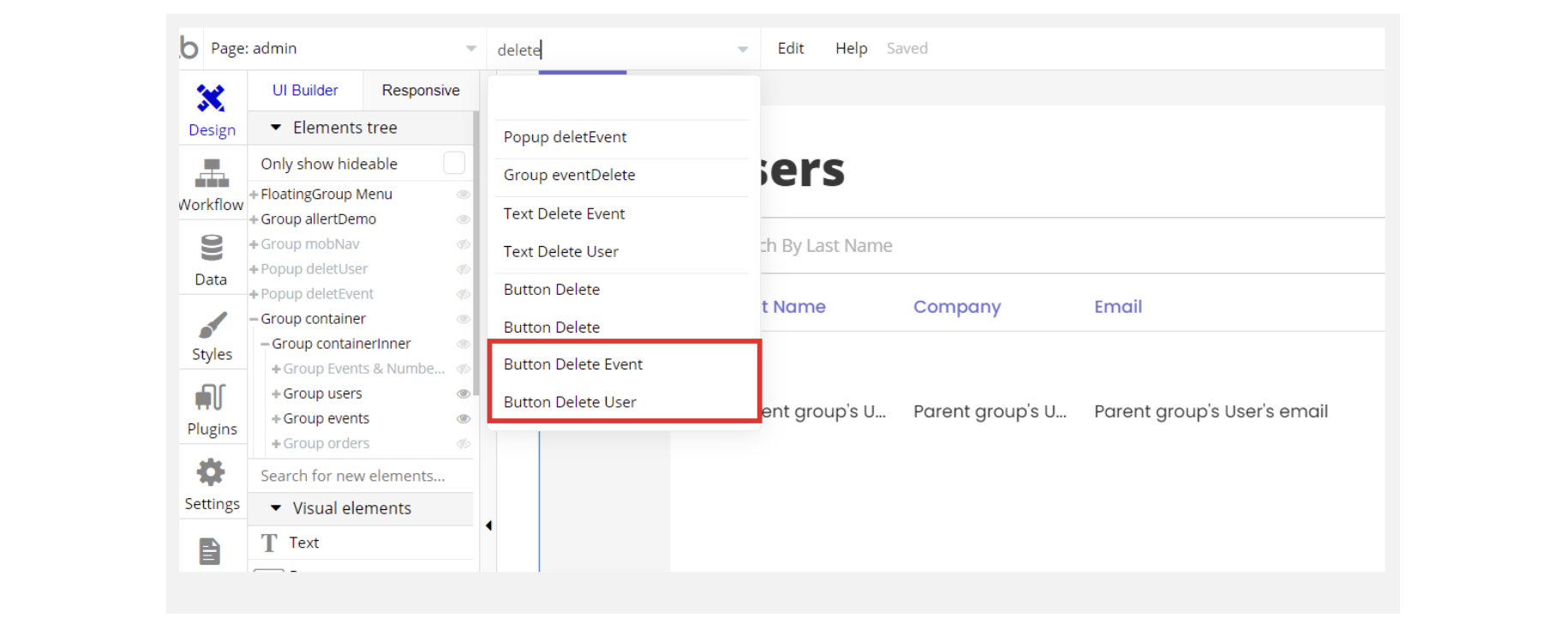Image resolution: width=1568 pixels, height=624 pixels.
Task: Toggle visibility eye for Group users
Action: (464, 393)
